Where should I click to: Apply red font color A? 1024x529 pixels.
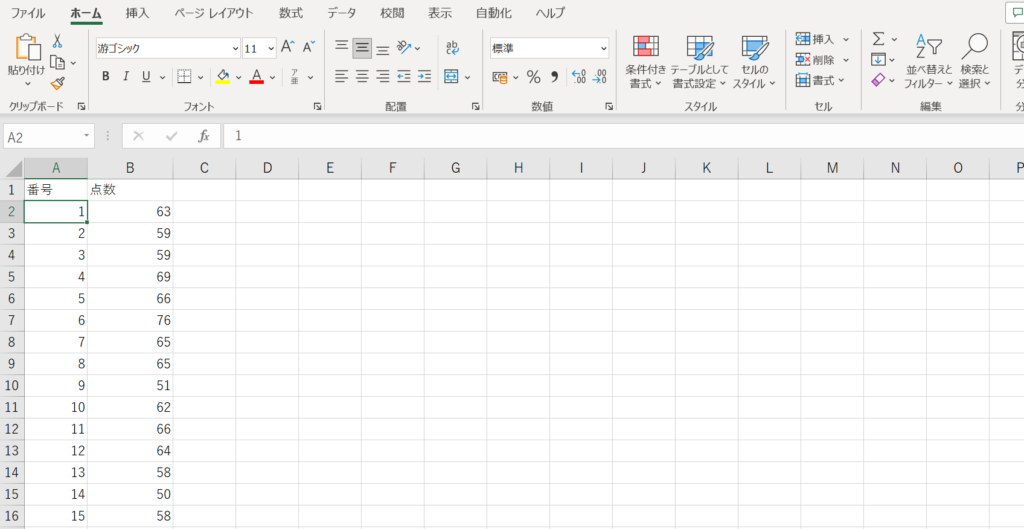coord(256,77)
